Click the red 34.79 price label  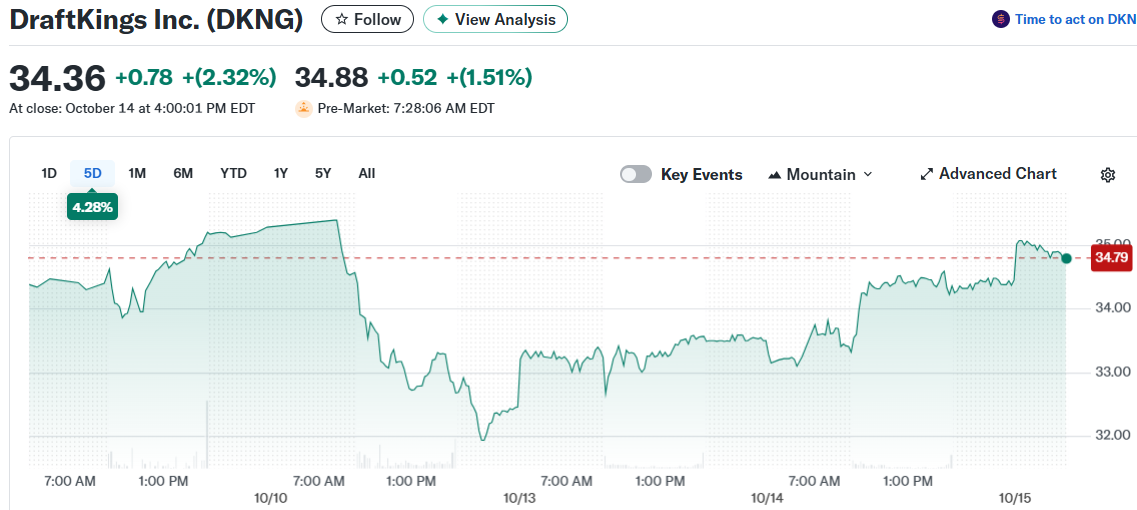click(1111, 258)
